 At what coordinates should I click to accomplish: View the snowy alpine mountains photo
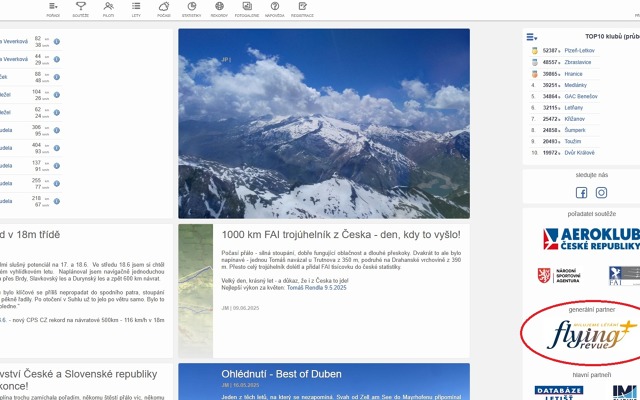pos(324,123)
